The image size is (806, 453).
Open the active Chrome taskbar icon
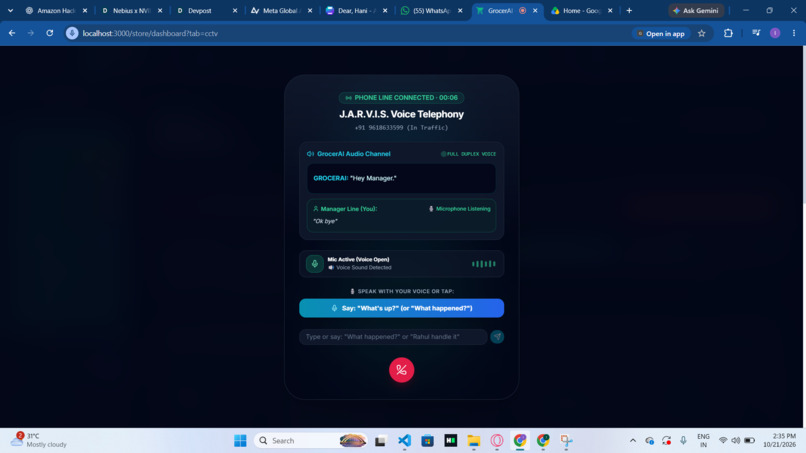(x=520, y=441)
